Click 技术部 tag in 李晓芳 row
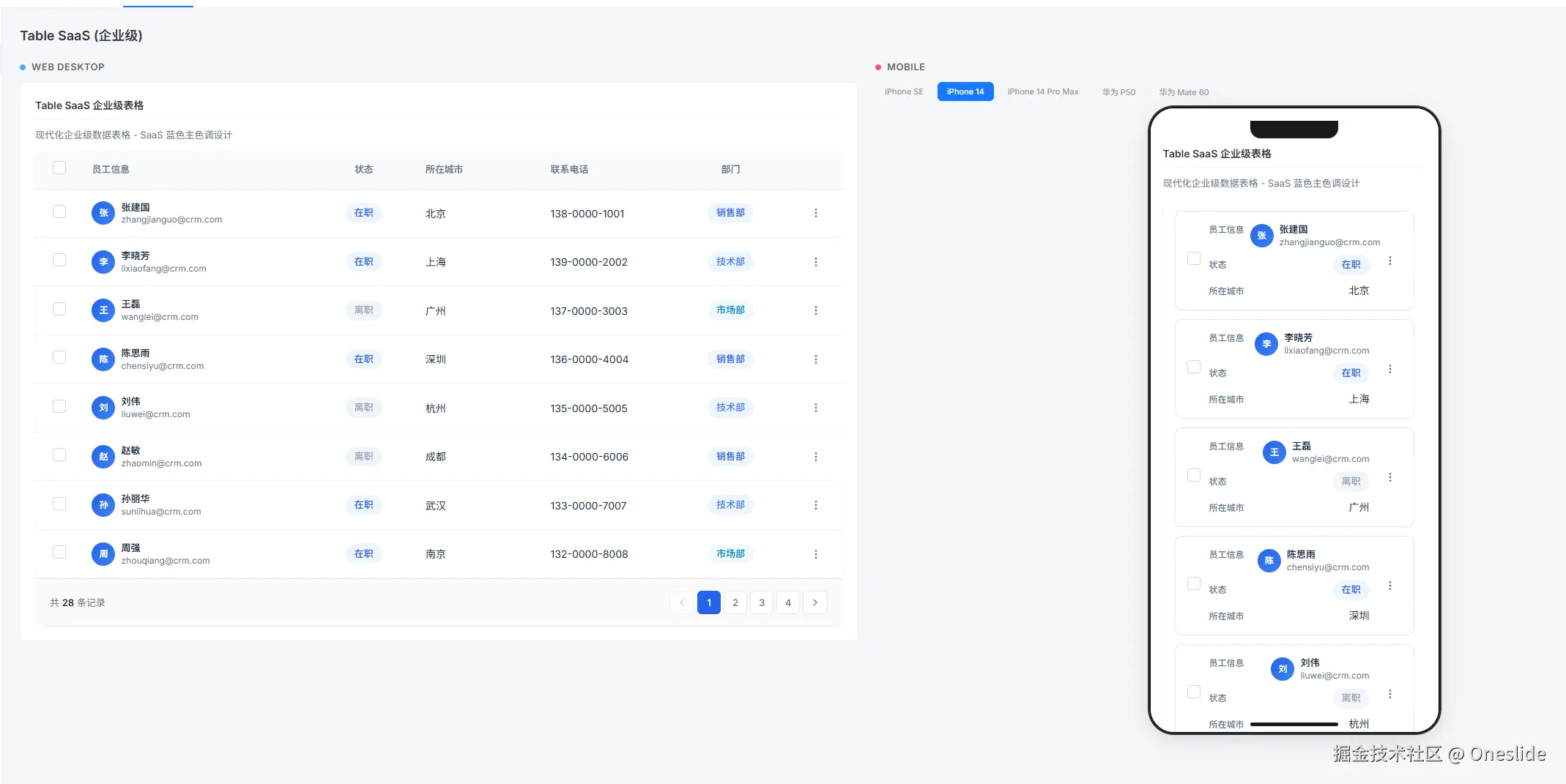The height and width of the screenshot is (784, 1566). (730, 261)
